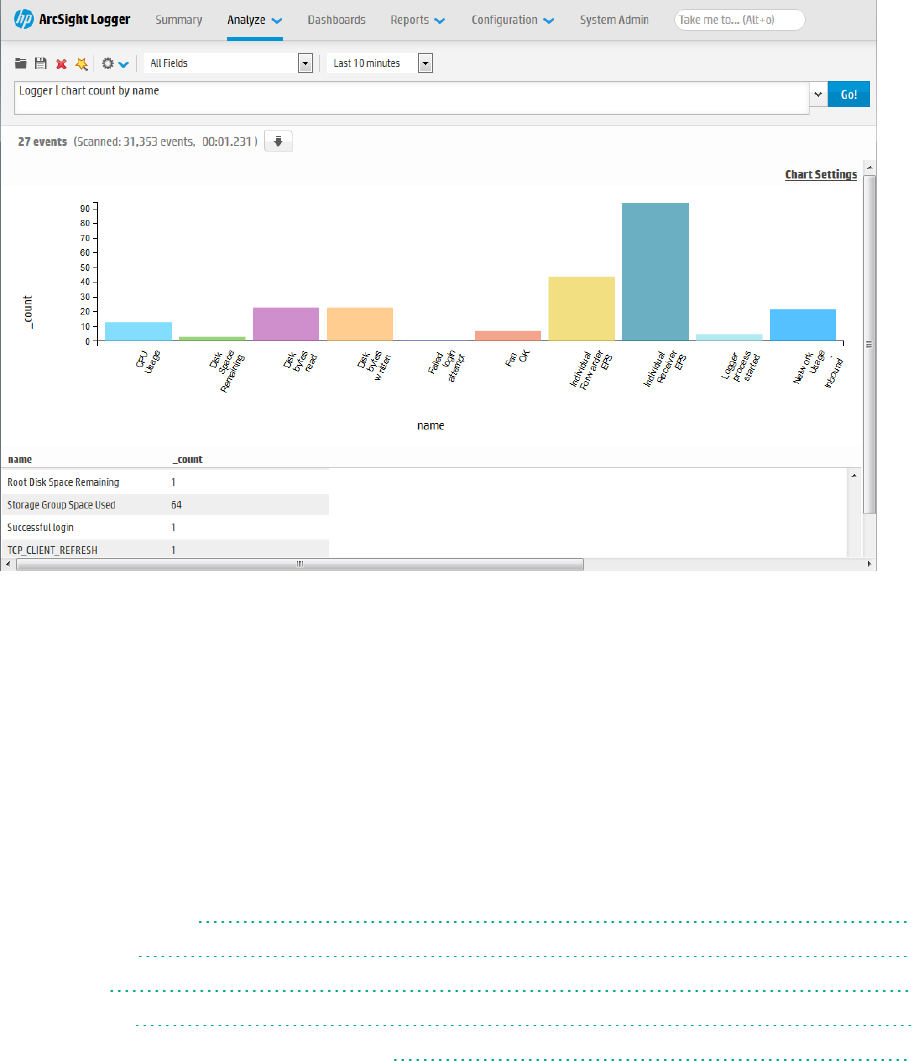The height and width of the screenshot is (1061, 912).
Task: Save the search with the floppy disk icon
Action: (41, 64)
